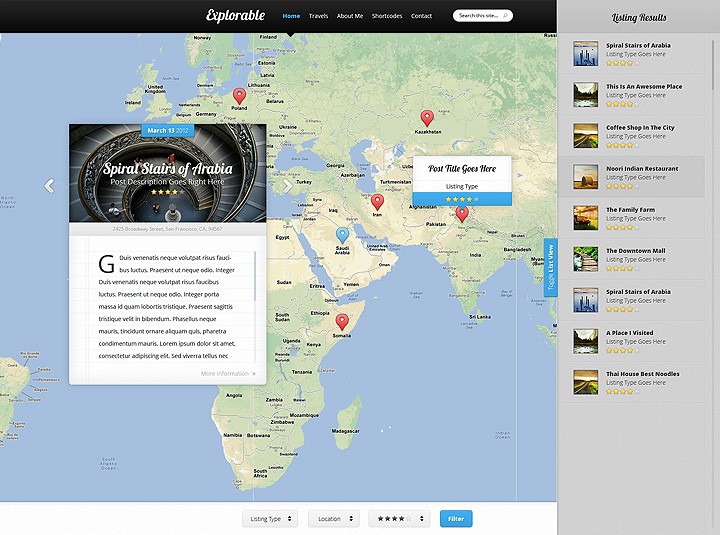Open A Place I Visited thumbnail
The width and height of the screenshot is (720, 535).
585,341
